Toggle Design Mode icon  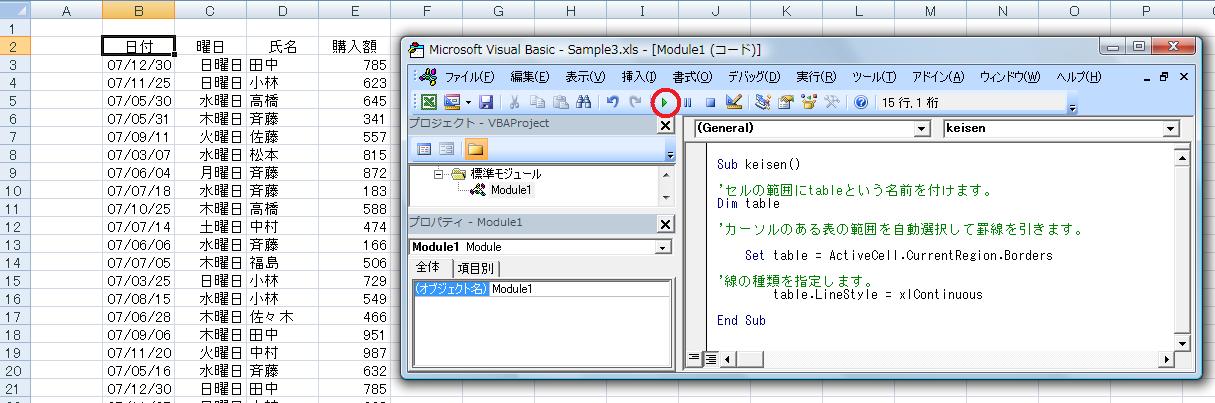tap(734, 102)
